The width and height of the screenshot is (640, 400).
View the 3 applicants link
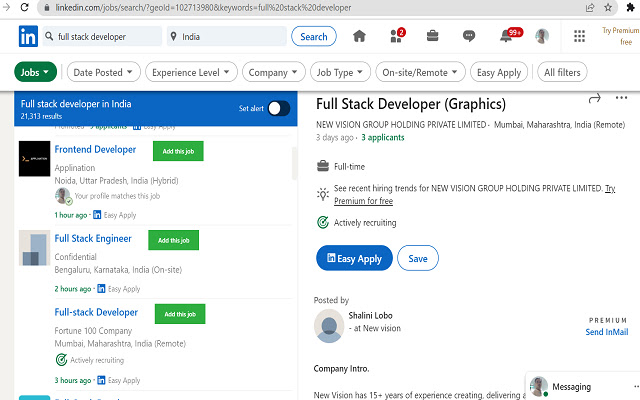coord(382,138)
